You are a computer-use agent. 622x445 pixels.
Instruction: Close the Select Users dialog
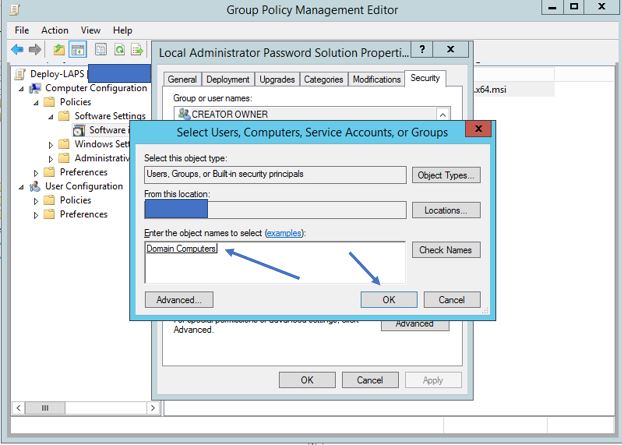point(478,129)
